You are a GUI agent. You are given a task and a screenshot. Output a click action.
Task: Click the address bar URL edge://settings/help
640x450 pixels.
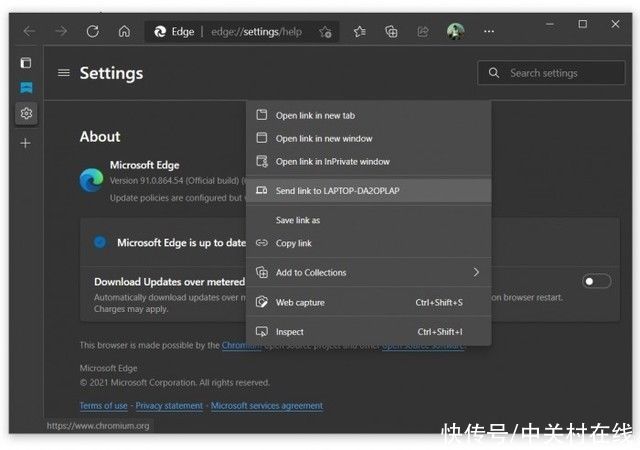pos(256,32)
